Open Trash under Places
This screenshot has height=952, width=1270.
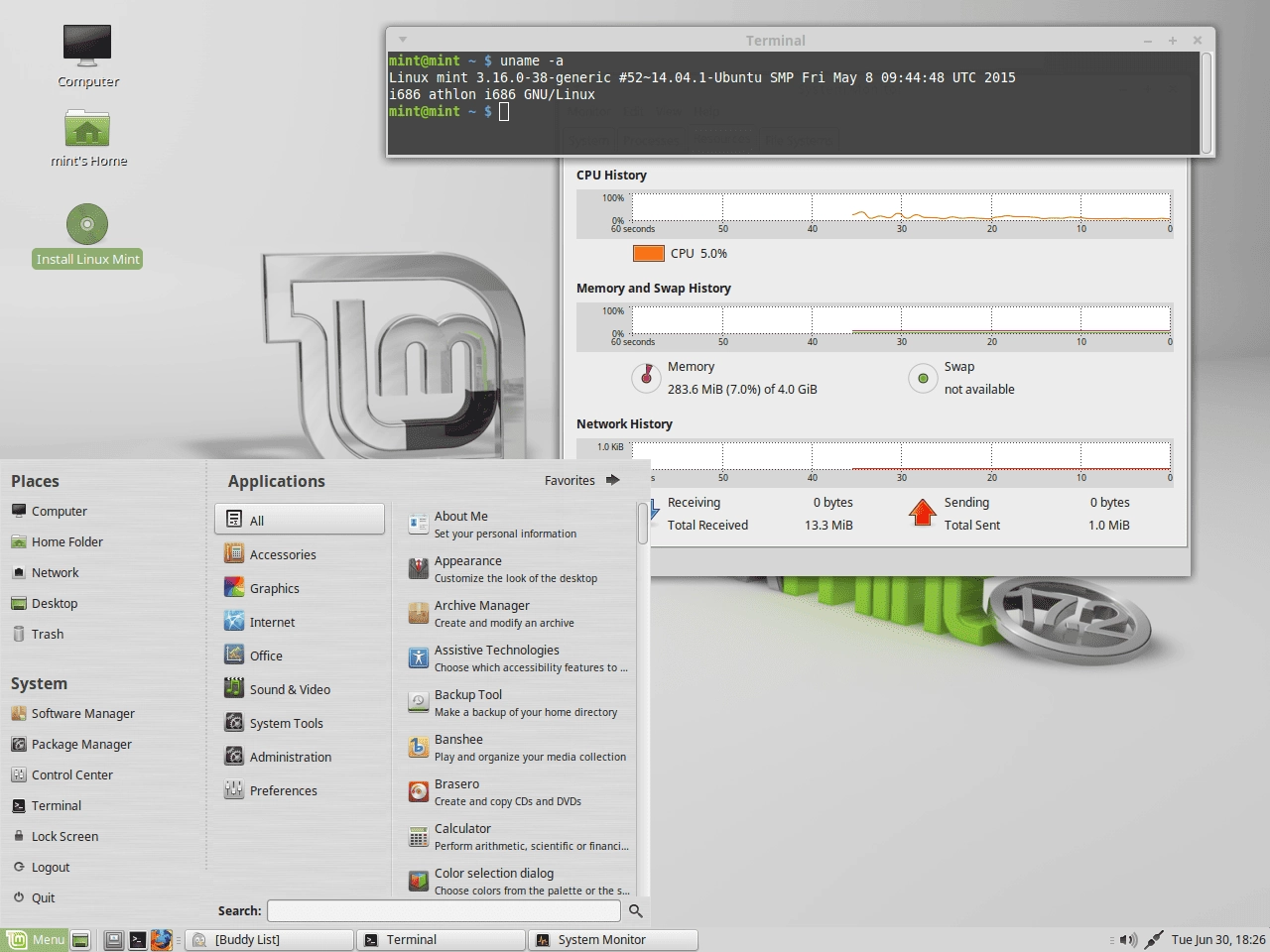pyautogui.click(x=38, y=634)
